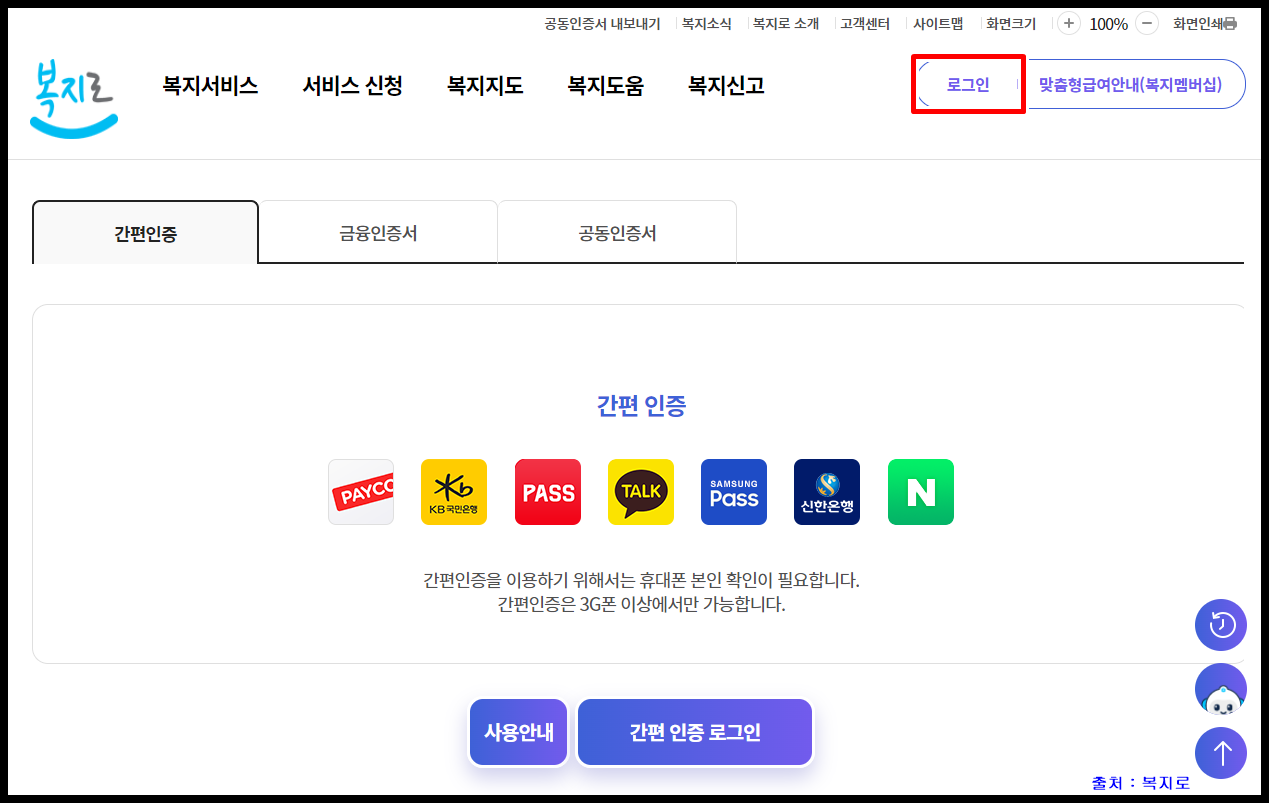
Task: Click the scroll-to-top arrow icon
Action: pyautogui.click(x=1220, y=753)
